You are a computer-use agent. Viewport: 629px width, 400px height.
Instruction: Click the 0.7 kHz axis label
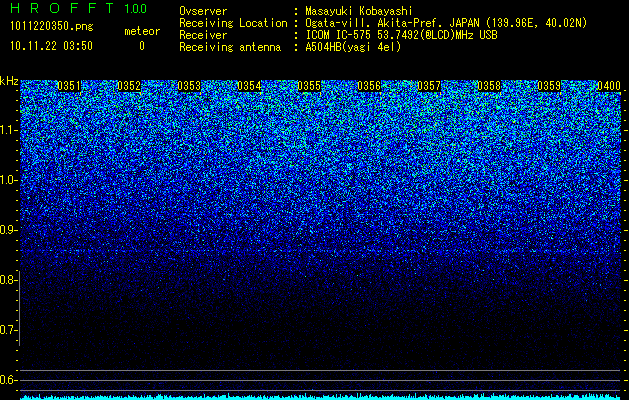coord(7,330)
